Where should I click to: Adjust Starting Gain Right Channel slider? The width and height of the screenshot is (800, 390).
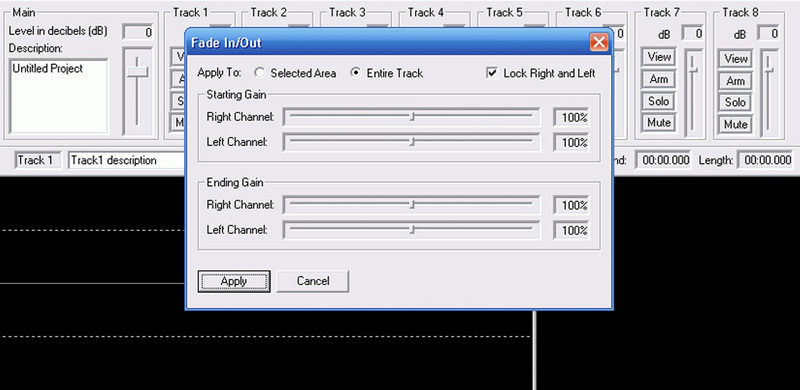412,117
